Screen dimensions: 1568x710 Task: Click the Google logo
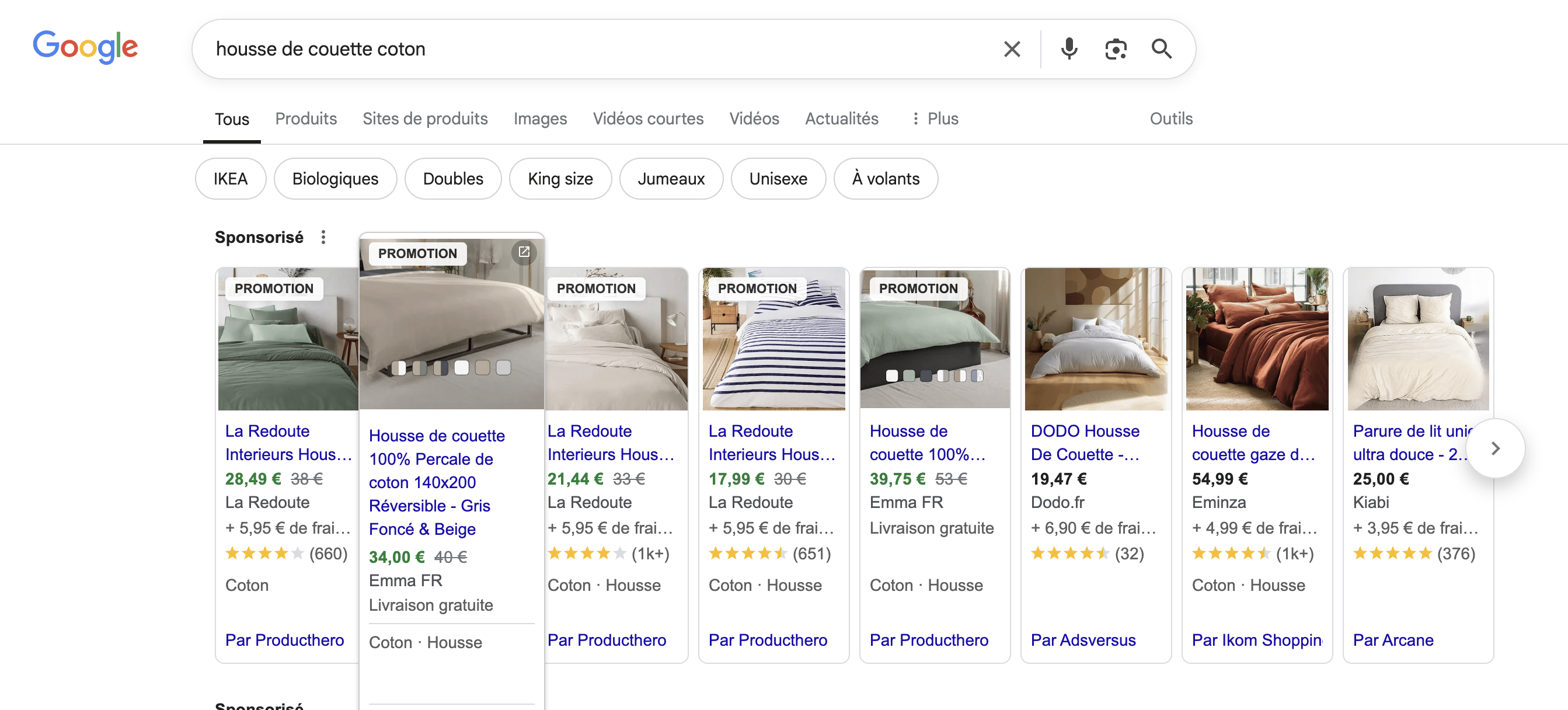coord(85,47)
